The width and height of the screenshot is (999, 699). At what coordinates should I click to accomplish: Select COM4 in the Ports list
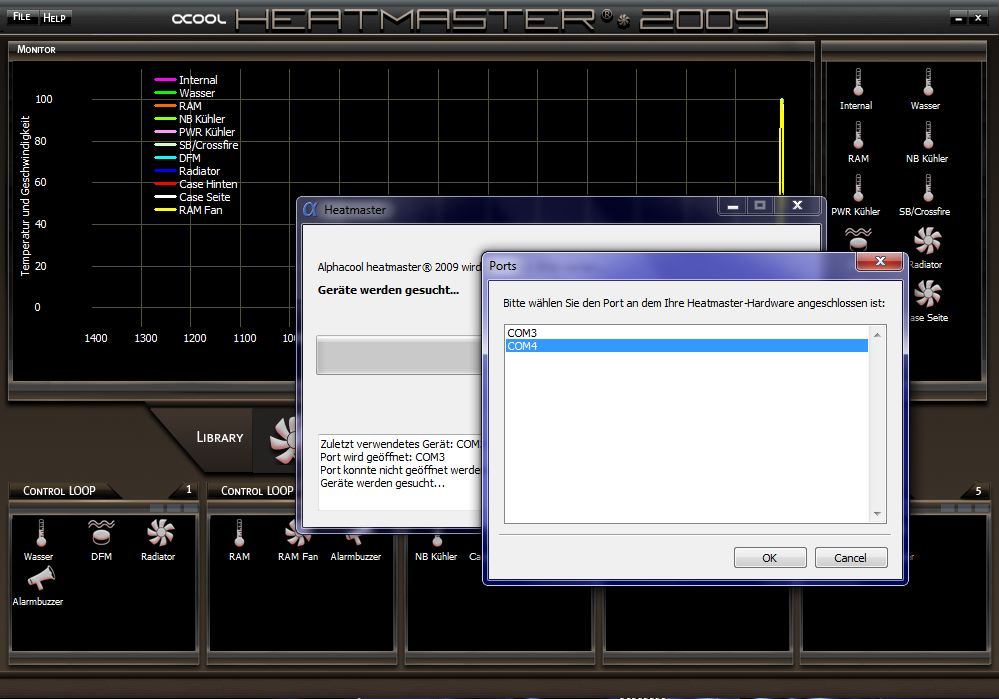(x=687, y=346)
